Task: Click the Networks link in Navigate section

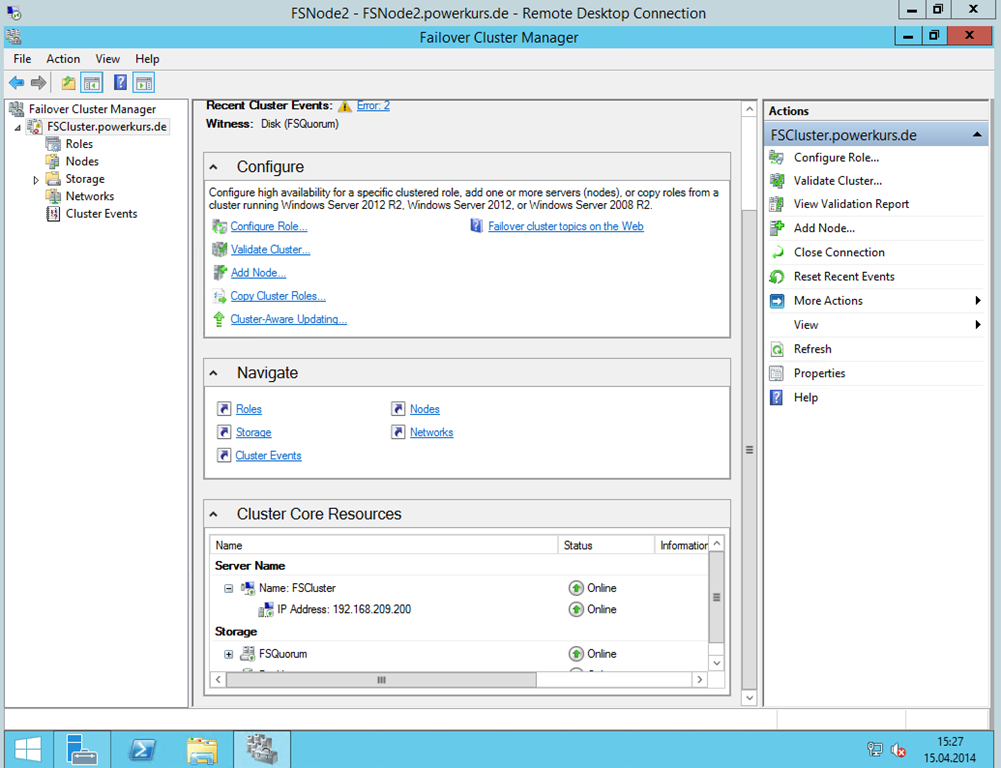Action: [432, 433]
